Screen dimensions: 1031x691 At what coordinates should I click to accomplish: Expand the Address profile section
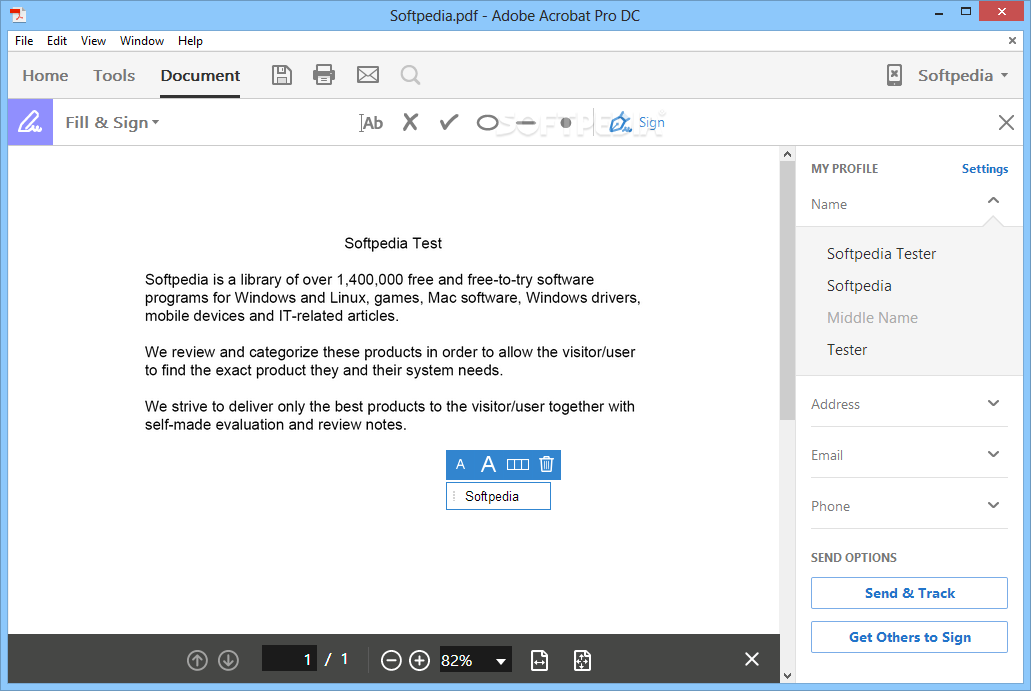click(x=994, y=403)
